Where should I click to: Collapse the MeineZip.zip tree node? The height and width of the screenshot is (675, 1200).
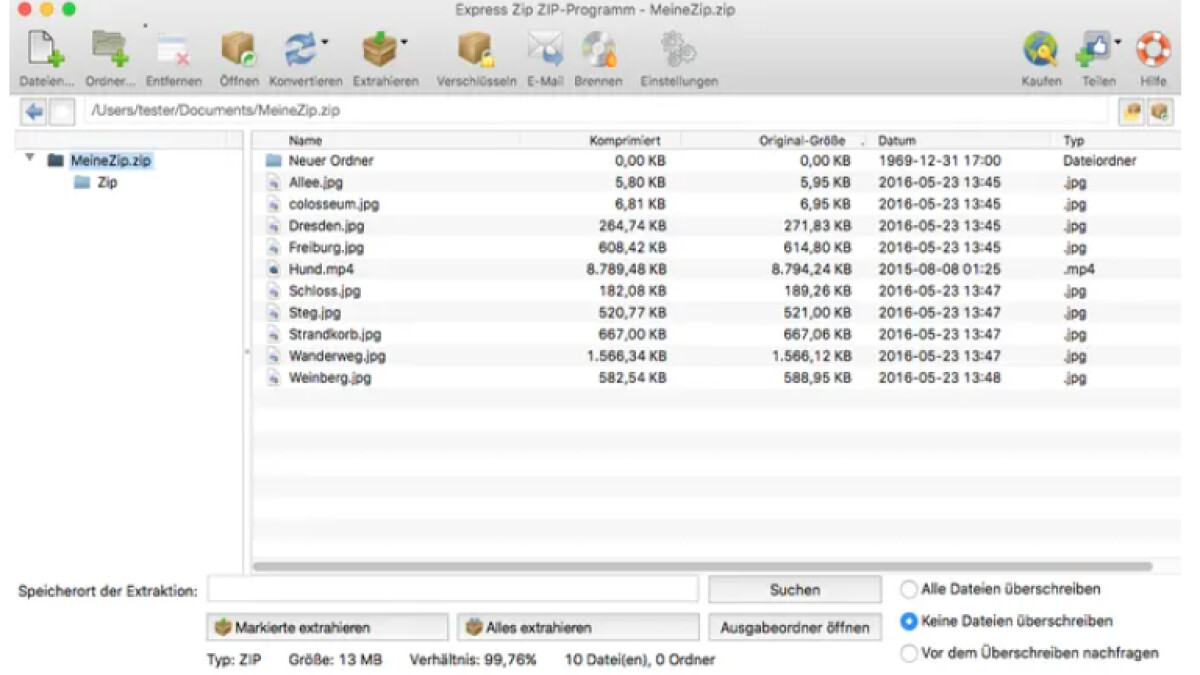coord(30,159)
